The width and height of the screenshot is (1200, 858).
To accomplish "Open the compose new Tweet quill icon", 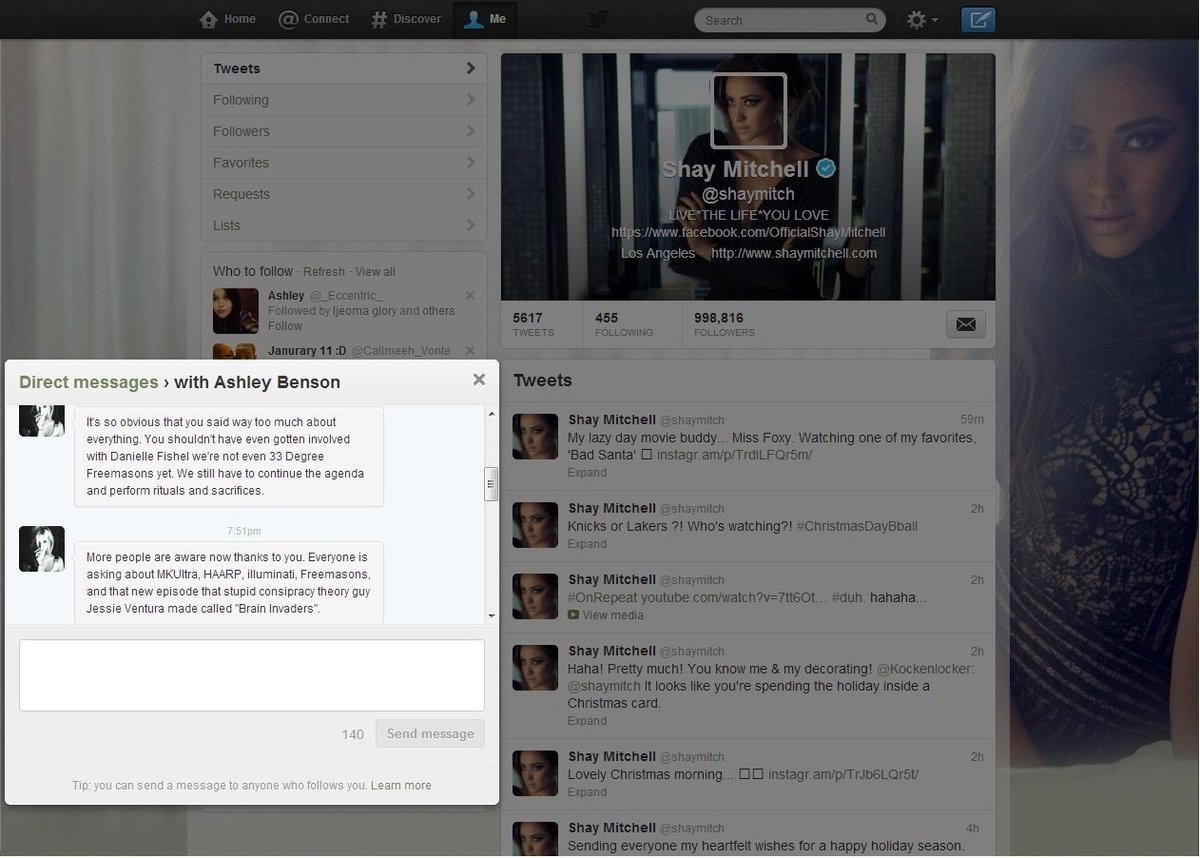I will pyautogui.click(x=978, y=18).
